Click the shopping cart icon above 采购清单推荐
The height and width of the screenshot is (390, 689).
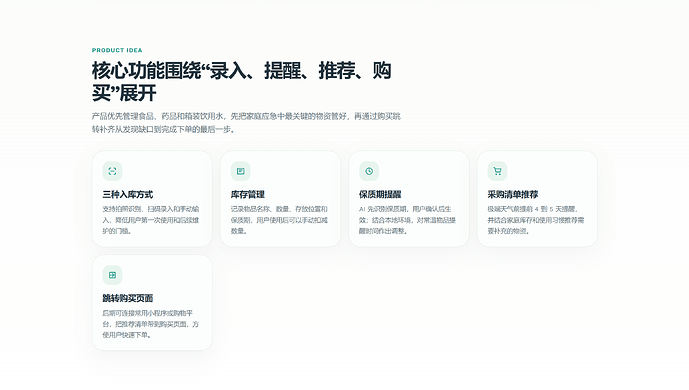(497, 171)
